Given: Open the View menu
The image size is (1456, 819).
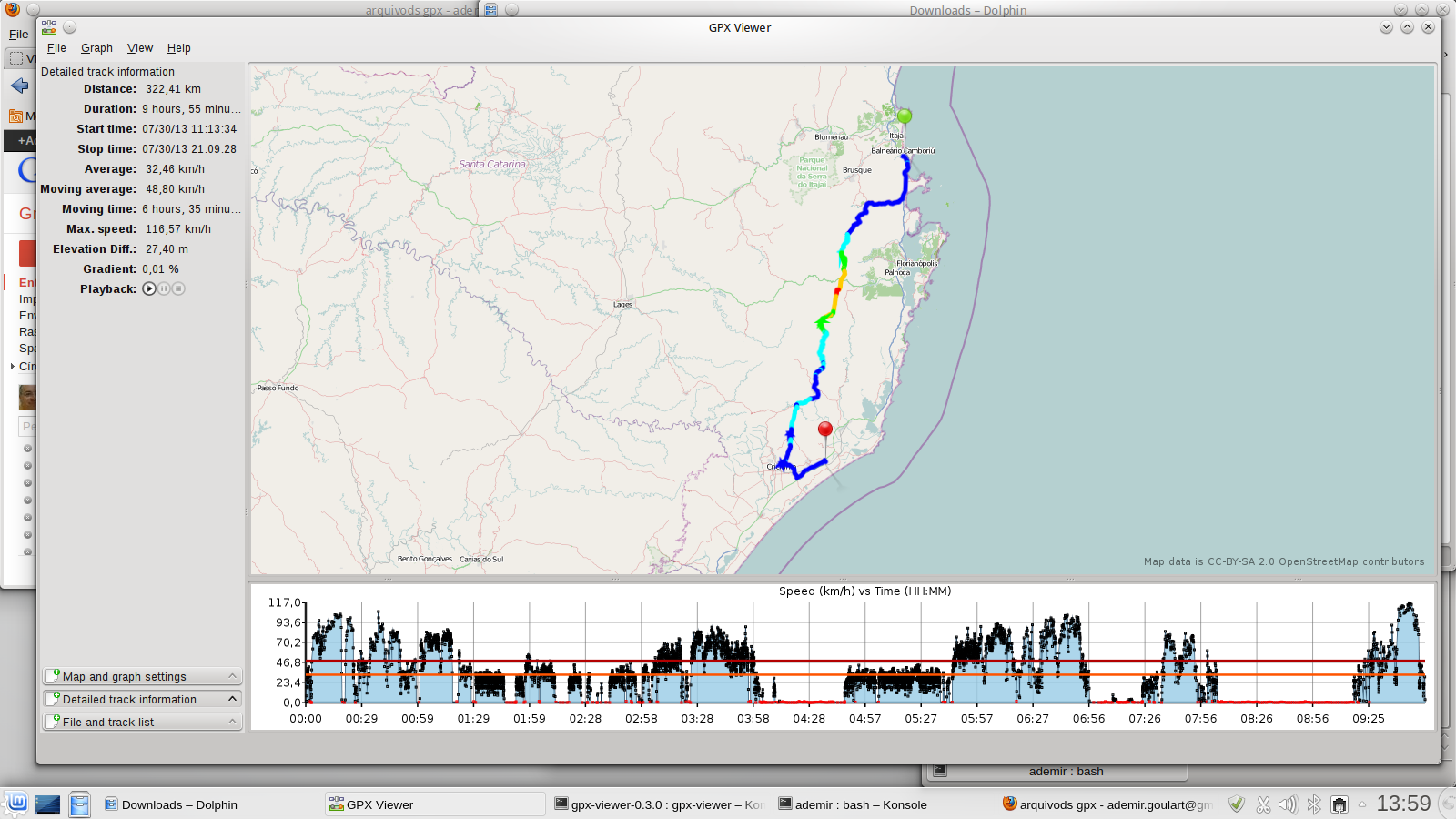Looking at the screenshot, I should tap(139, 48).
